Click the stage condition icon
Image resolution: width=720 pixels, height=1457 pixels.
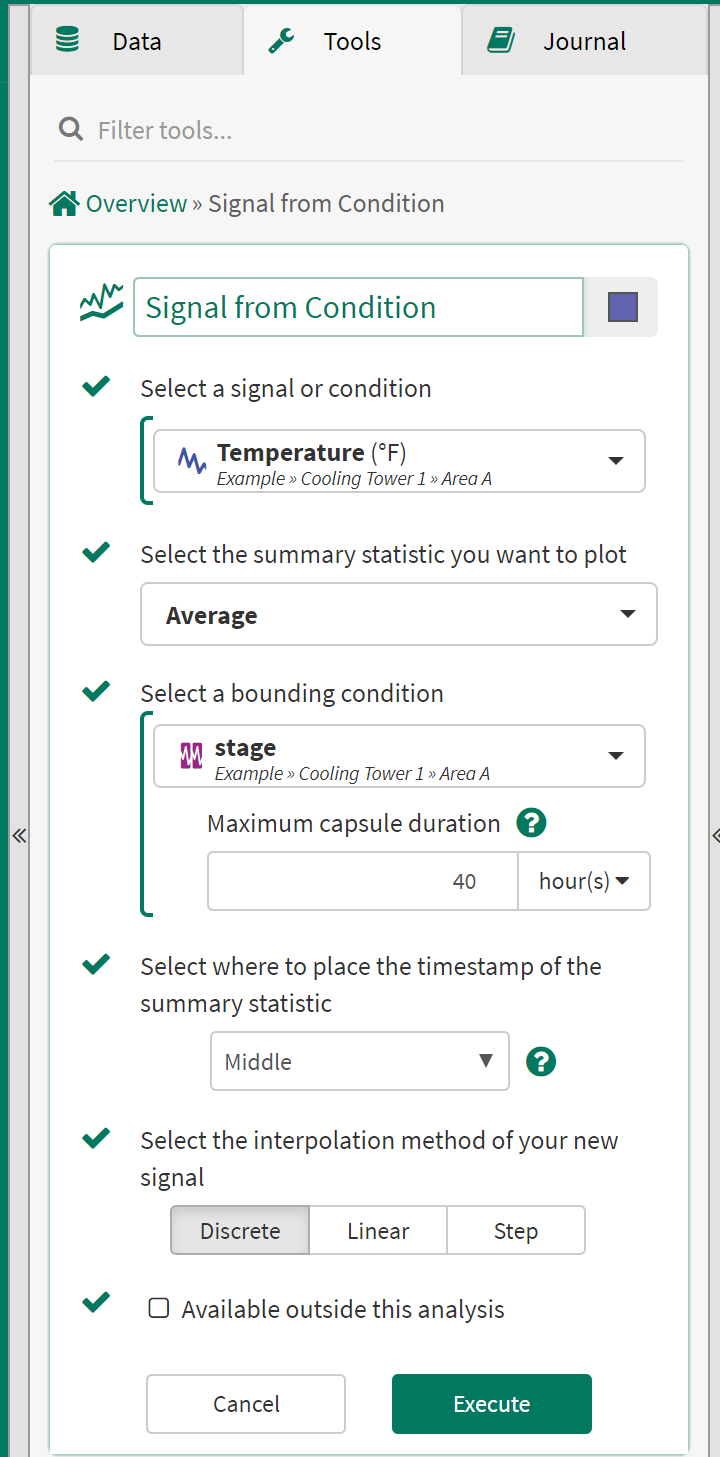[191, 755]
